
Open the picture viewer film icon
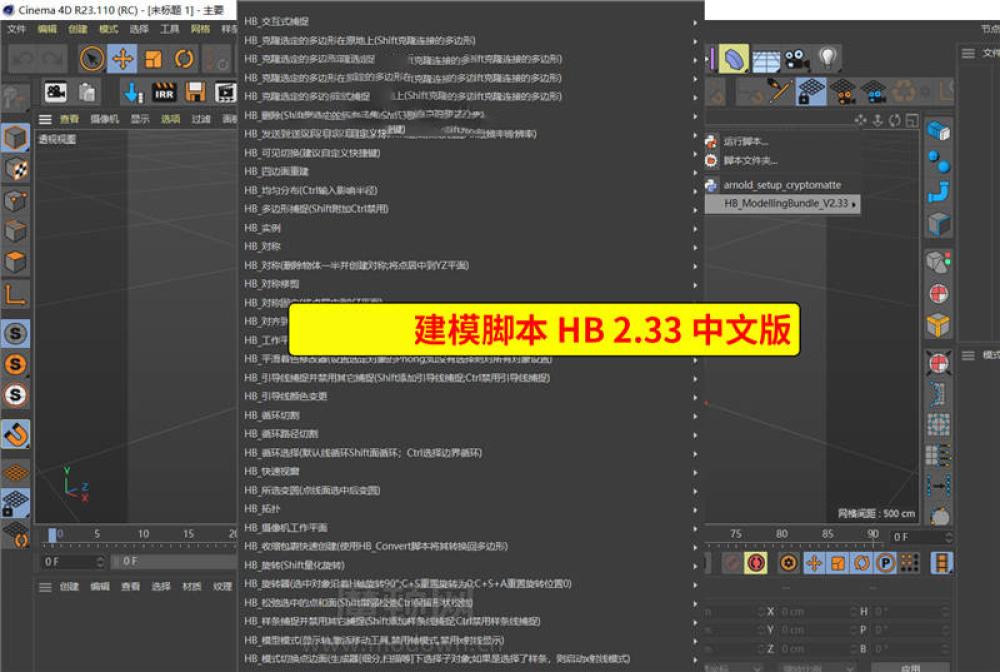coord(225,93)
